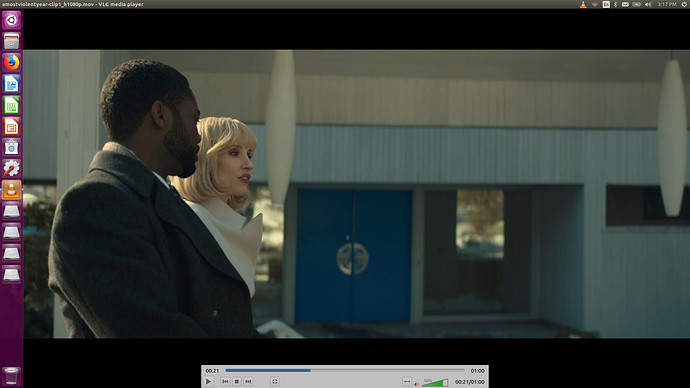Skip to previous media with the Previous button
690x388 pixels.
coord(225,381)
